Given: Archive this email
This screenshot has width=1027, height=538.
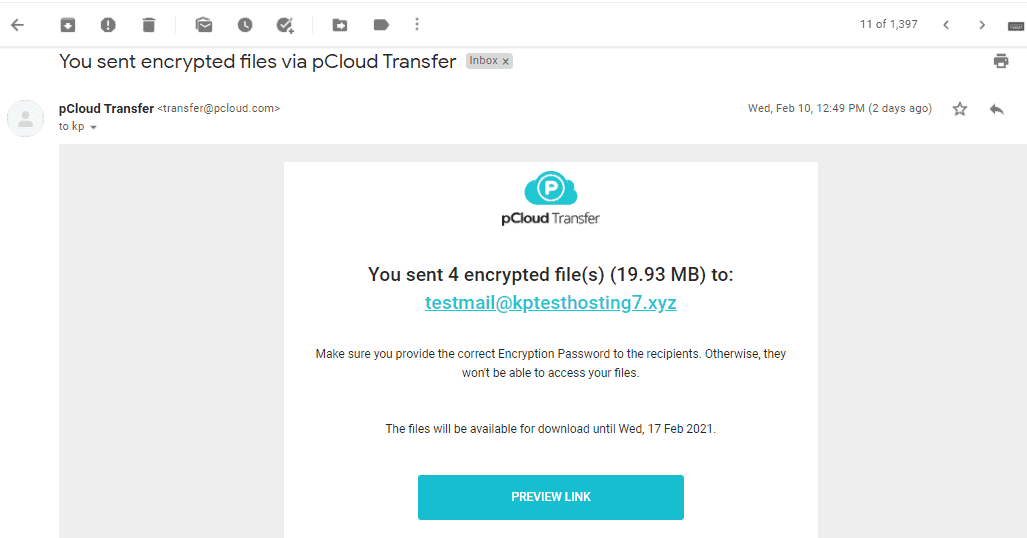Looking at the screenshot, I should (x=68, y=25).
